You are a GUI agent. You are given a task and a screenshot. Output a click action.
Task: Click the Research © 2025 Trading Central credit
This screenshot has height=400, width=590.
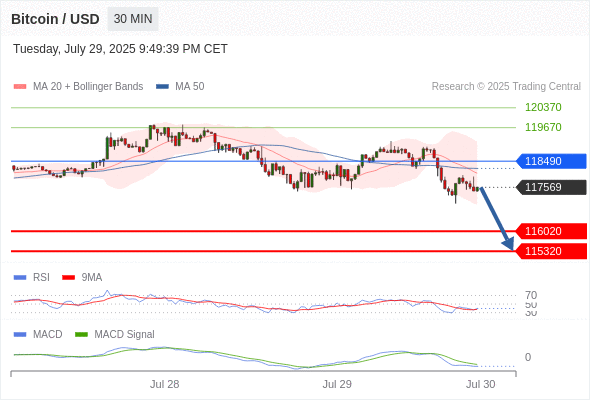[506, 87]
